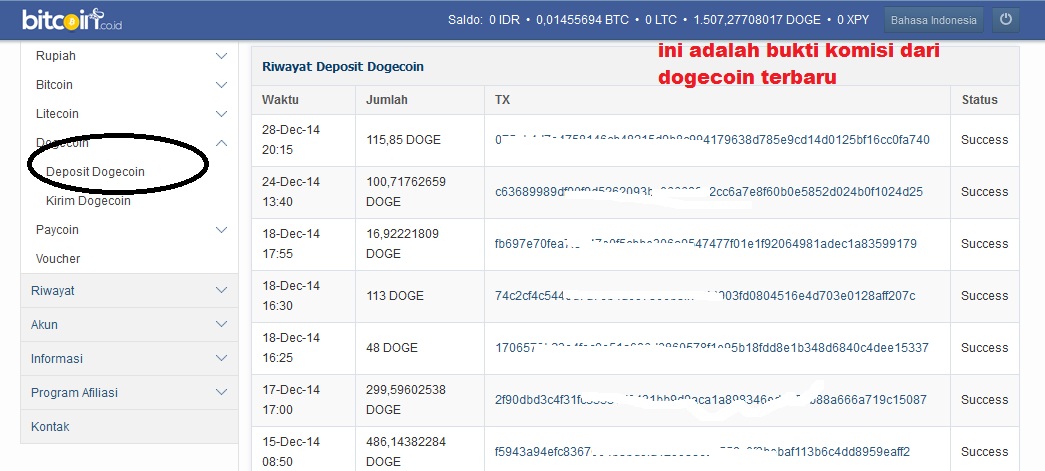Click the 0 IDR balance text
Viewport: 1045px width, 471px height.
(505, 20)
